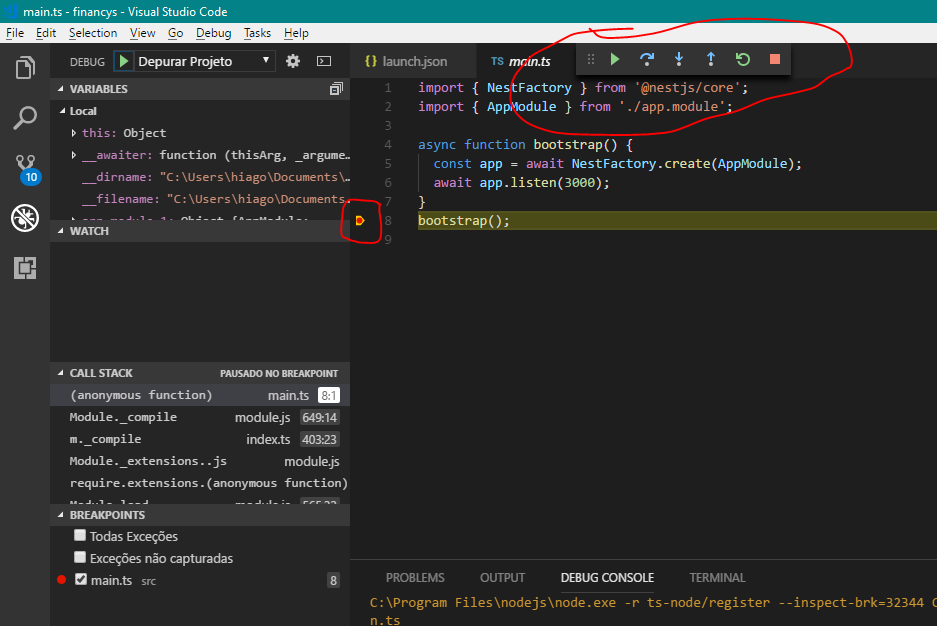Click the red breakpoint dot beside main.ts

(61, 580)
